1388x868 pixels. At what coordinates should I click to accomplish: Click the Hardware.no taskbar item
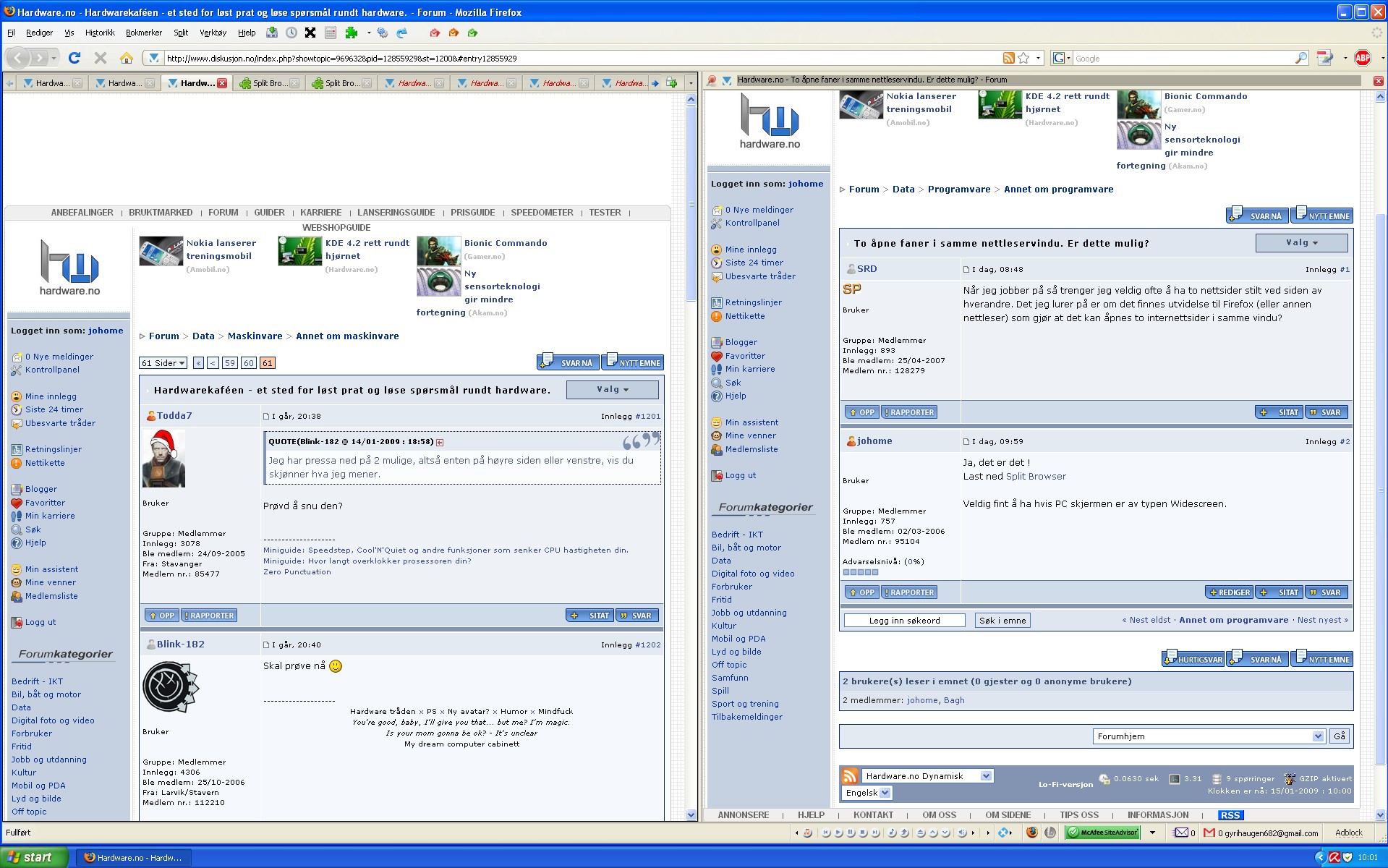[x=133, y=858]
